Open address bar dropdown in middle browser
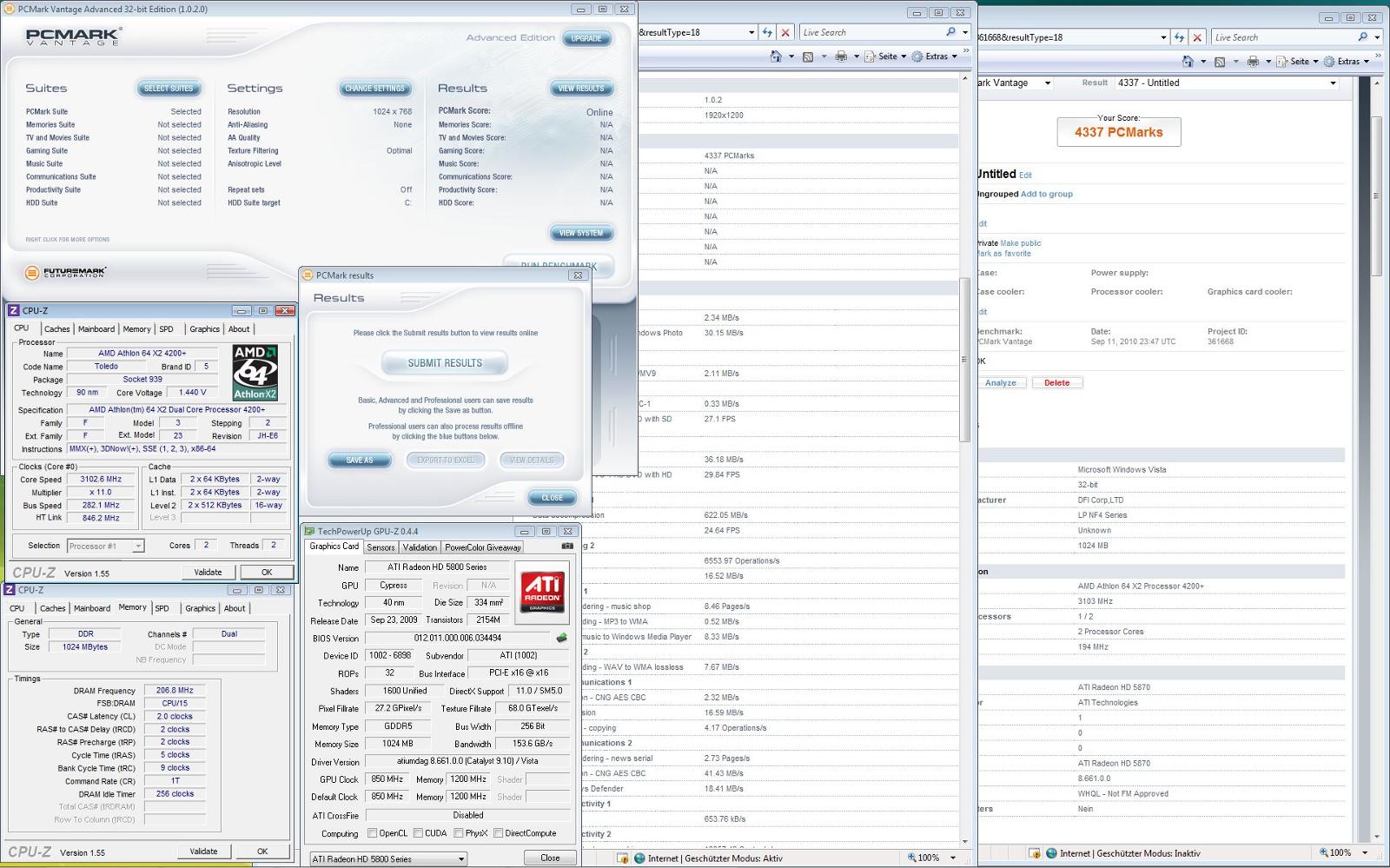This screenshot has width=1390, height=868. click(751, 32)
